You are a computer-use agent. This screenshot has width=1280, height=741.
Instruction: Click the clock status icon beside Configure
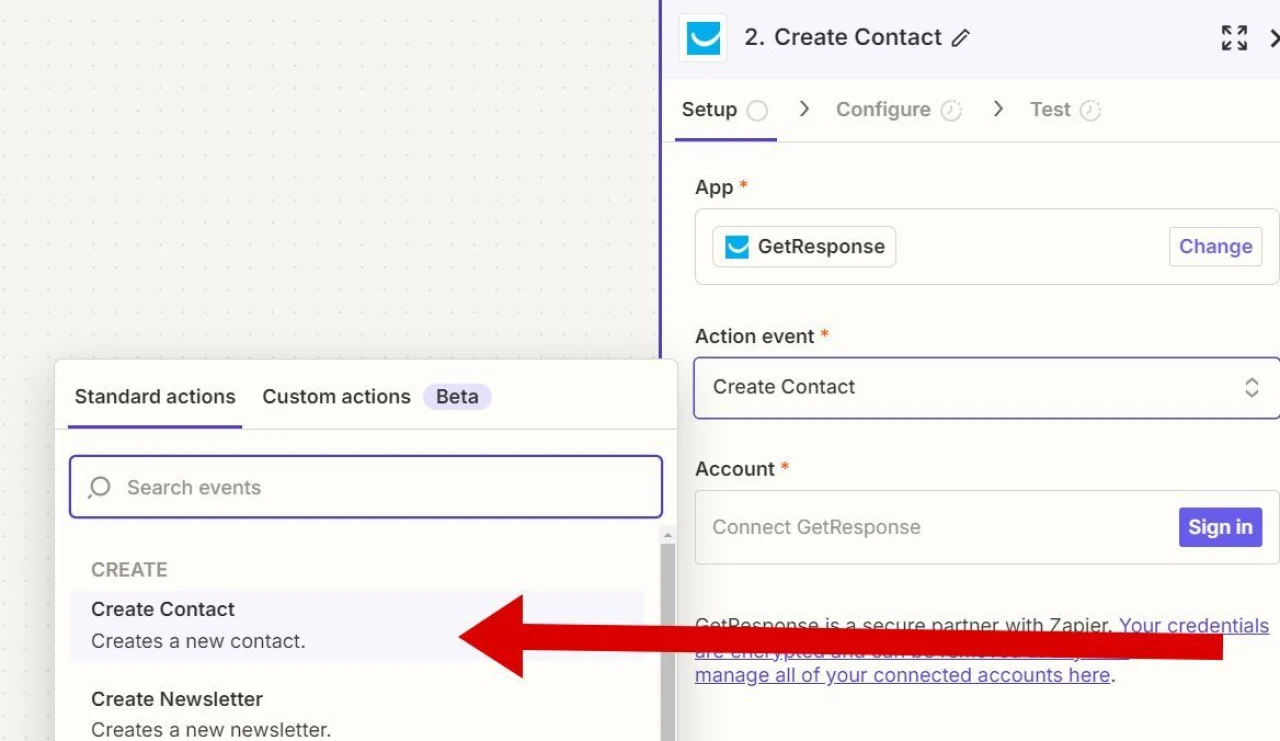[x=951, y=111]
